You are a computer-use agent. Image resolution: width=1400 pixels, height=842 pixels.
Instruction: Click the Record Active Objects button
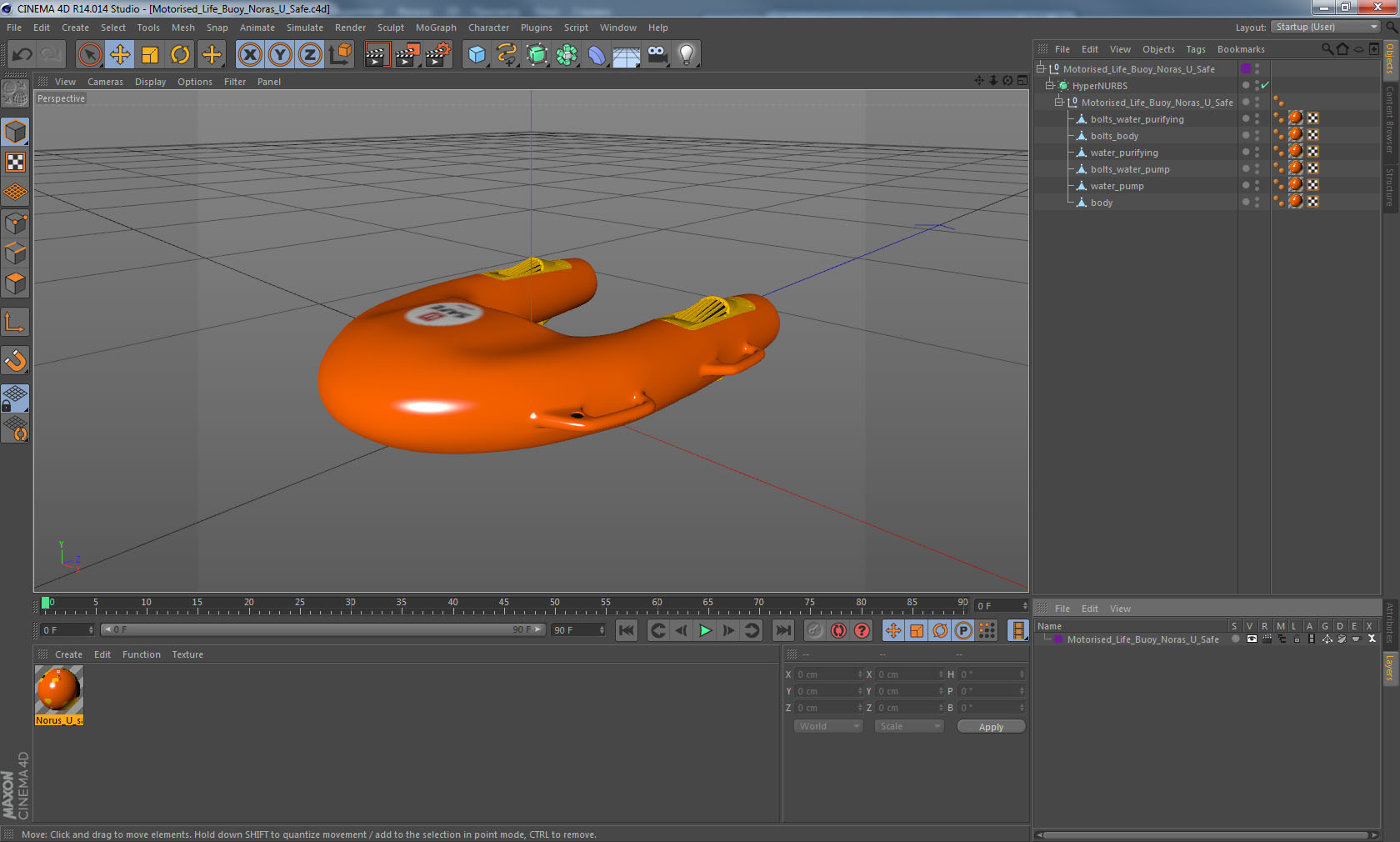click(815, 630)
